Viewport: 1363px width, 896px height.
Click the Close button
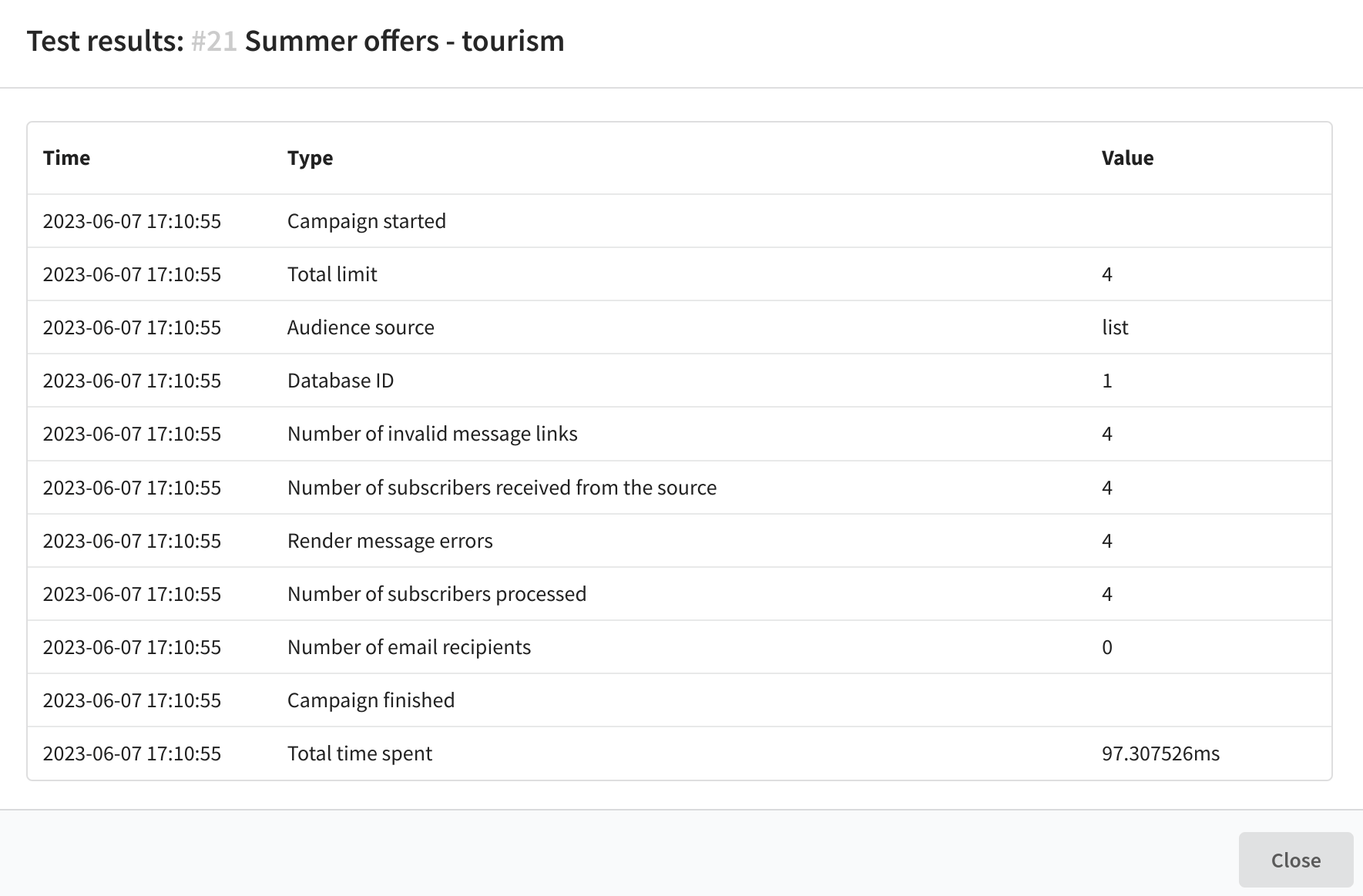tap(1295, 860)
